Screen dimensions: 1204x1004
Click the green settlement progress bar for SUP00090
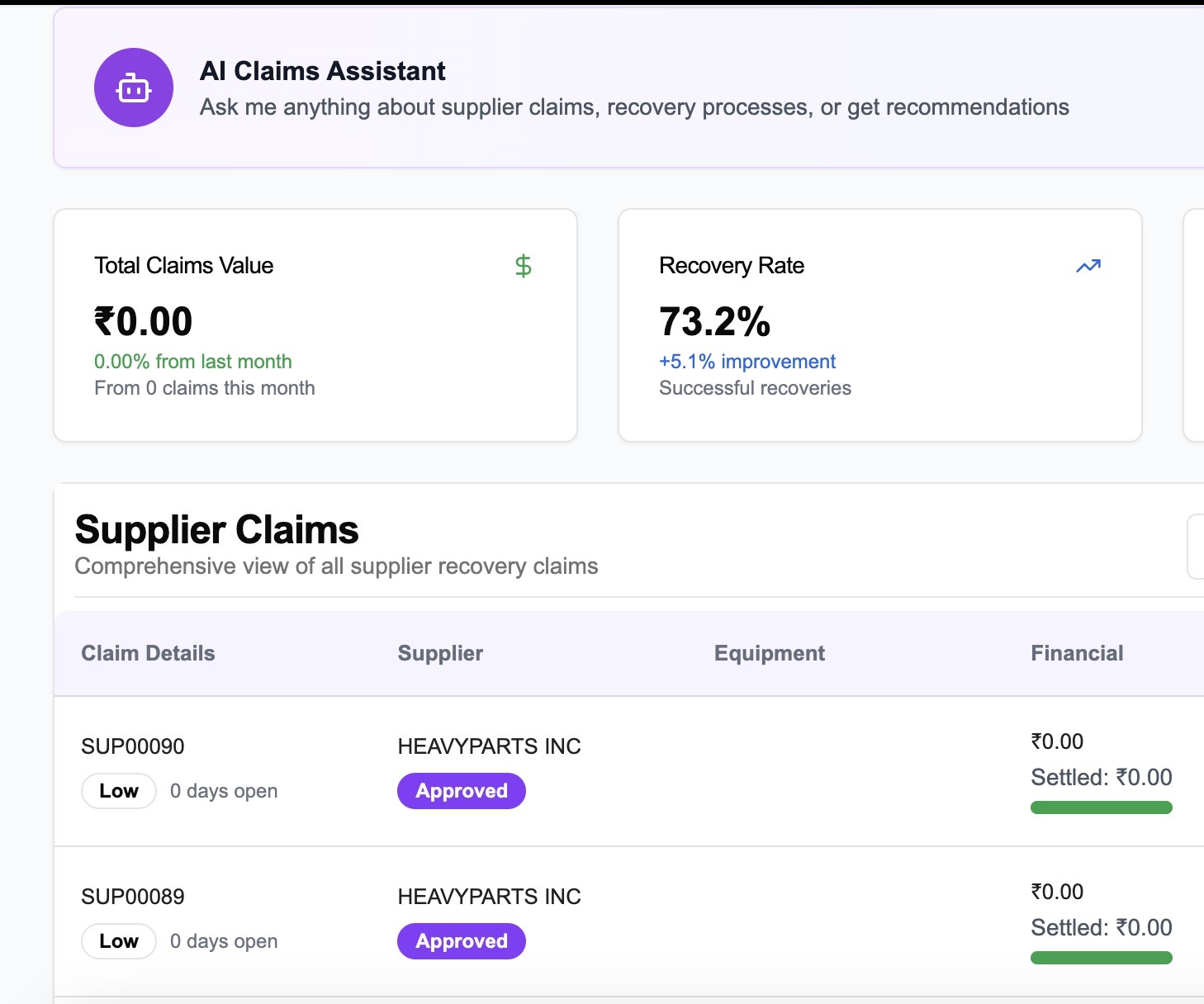pos(1102,807)
